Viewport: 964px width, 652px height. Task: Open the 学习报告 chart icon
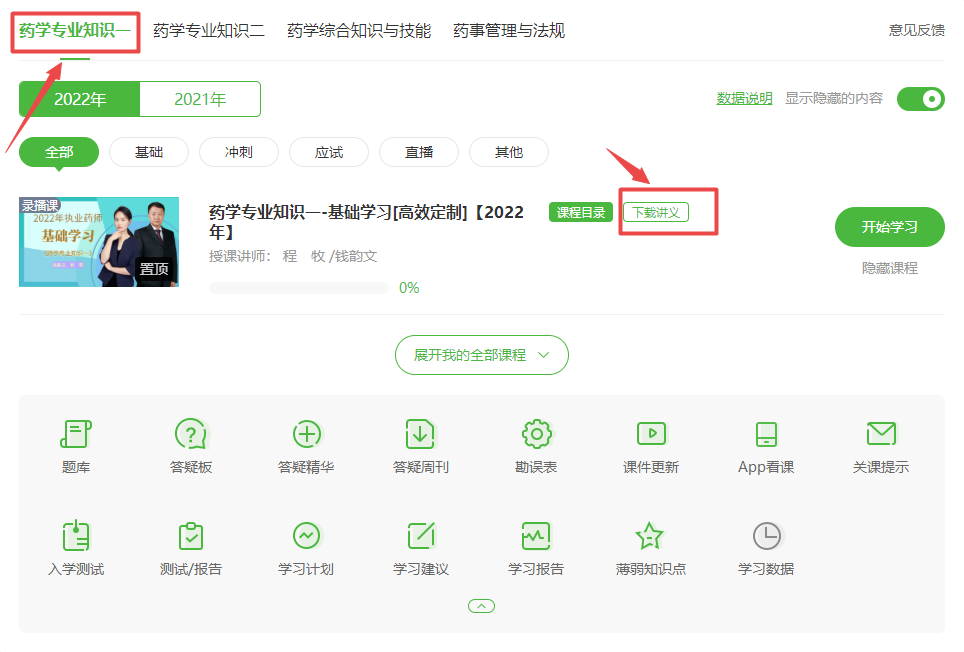pyautogui.click(x=536, y=536)
